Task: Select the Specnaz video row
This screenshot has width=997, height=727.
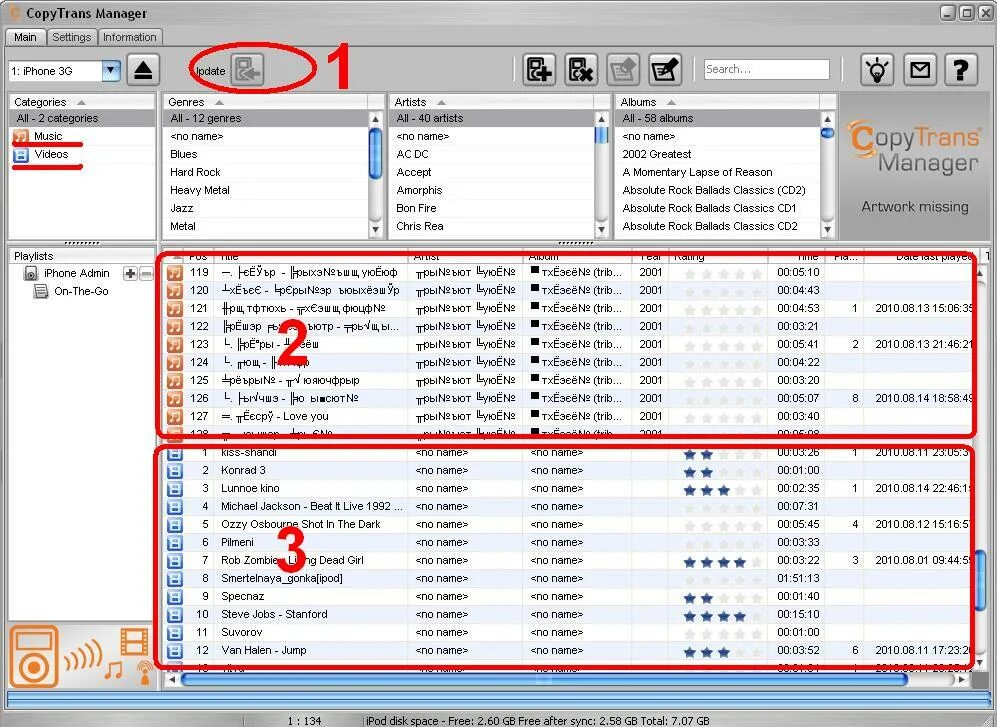Action: coord(568,597)
